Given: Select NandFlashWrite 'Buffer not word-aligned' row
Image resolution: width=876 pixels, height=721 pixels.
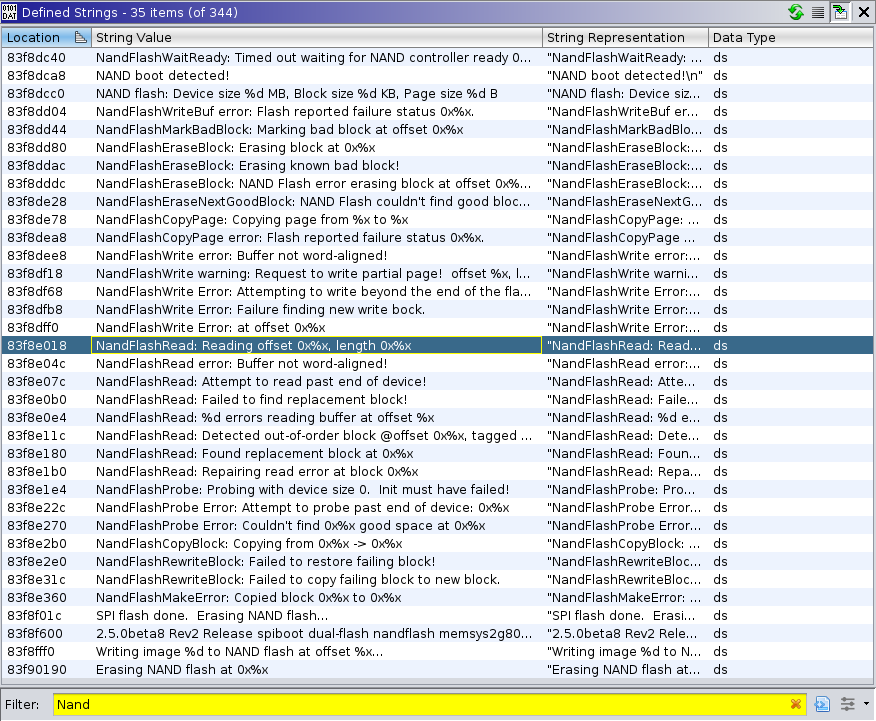Looking at the screenshot, I should 437,255.
